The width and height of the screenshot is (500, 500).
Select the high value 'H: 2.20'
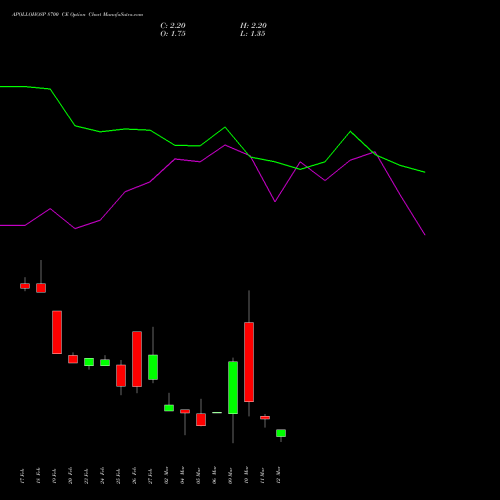coord(253,26)
